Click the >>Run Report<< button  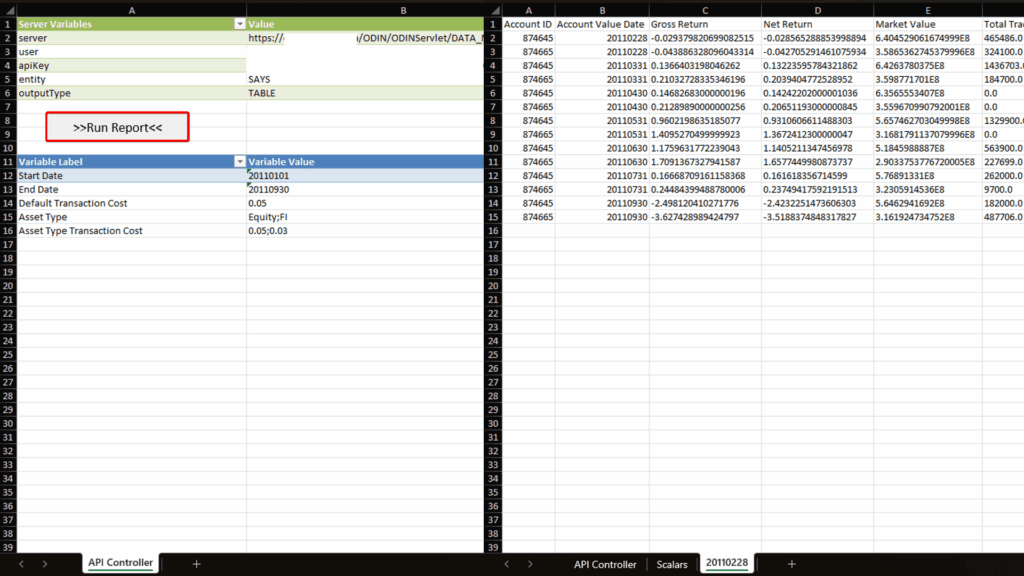tap(117, 128)
